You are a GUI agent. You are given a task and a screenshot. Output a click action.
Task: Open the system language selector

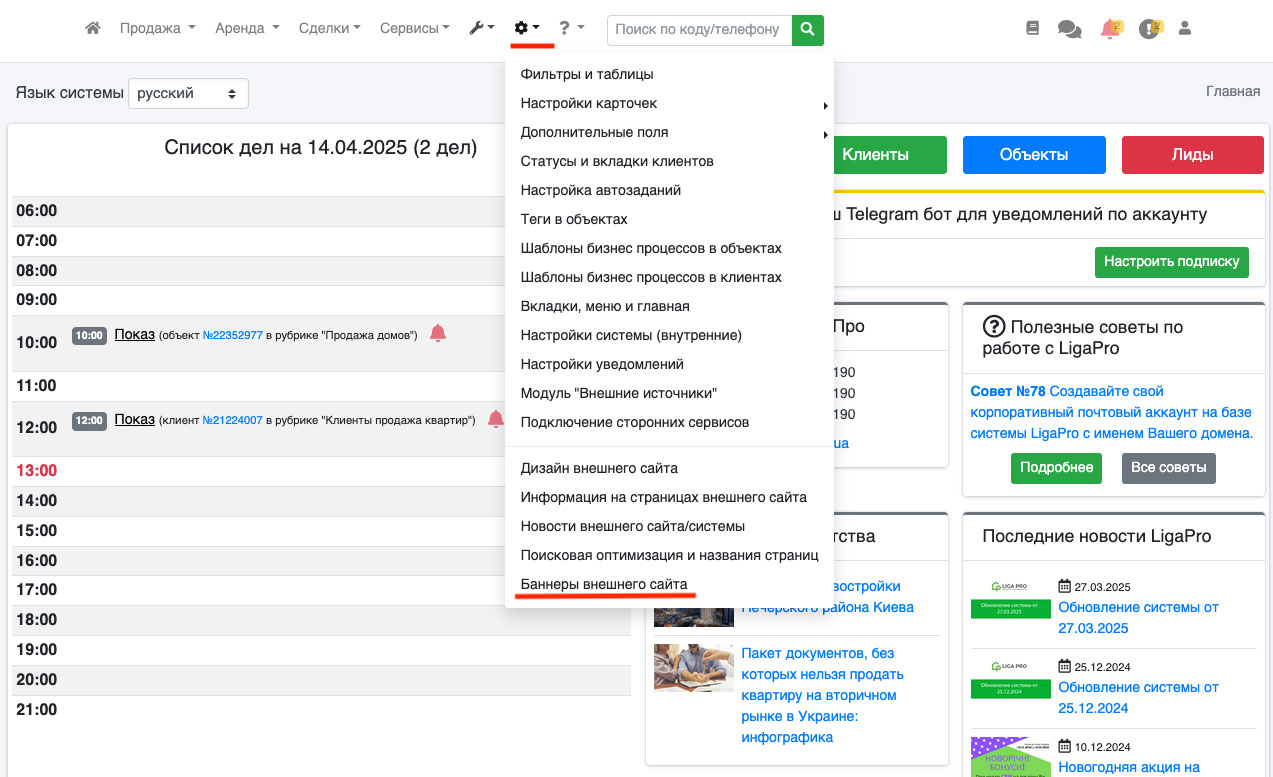188,94
